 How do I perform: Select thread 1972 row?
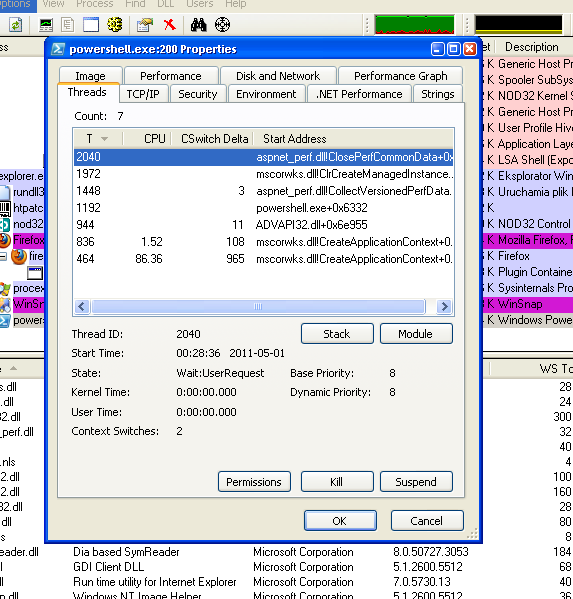tap(264, 174)
